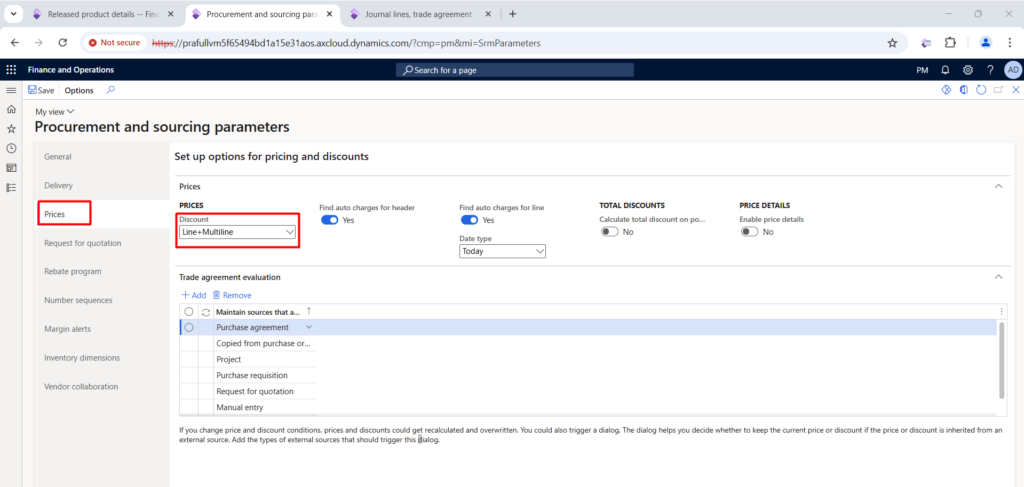Open Modules list icon in sidebar
The width and height of the screenshot is (1024, 487).
10,187
